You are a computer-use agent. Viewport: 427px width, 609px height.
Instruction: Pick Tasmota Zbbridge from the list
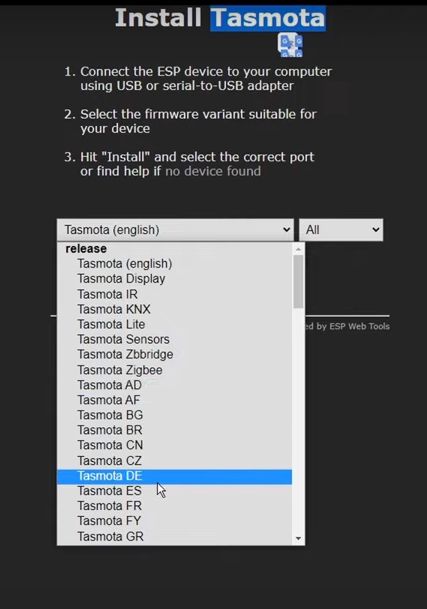pyautogui.click(x=174, y=355)
